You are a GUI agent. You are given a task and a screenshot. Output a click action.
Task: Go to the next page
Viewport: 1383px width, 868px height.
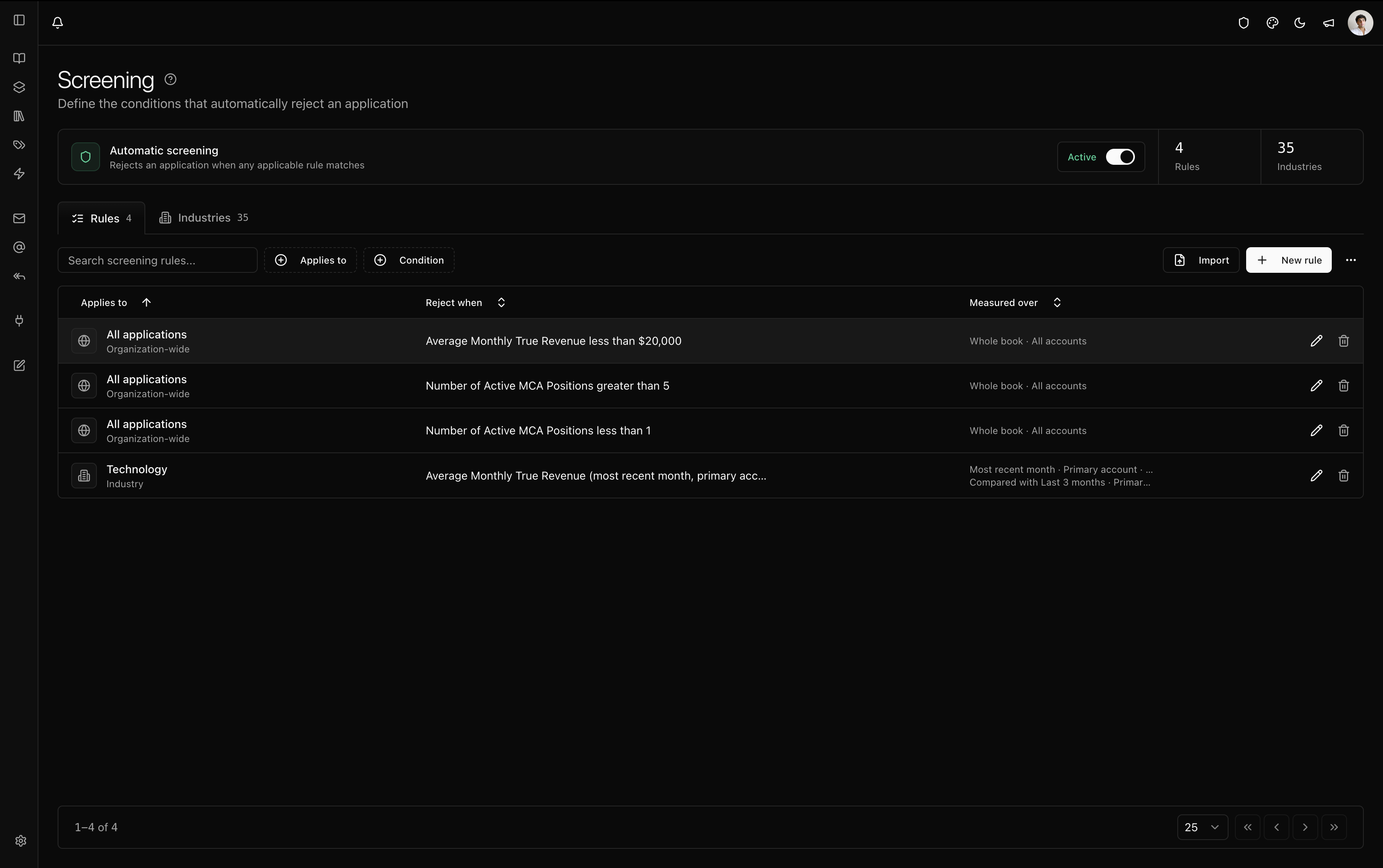click(x=1305, y=827)
